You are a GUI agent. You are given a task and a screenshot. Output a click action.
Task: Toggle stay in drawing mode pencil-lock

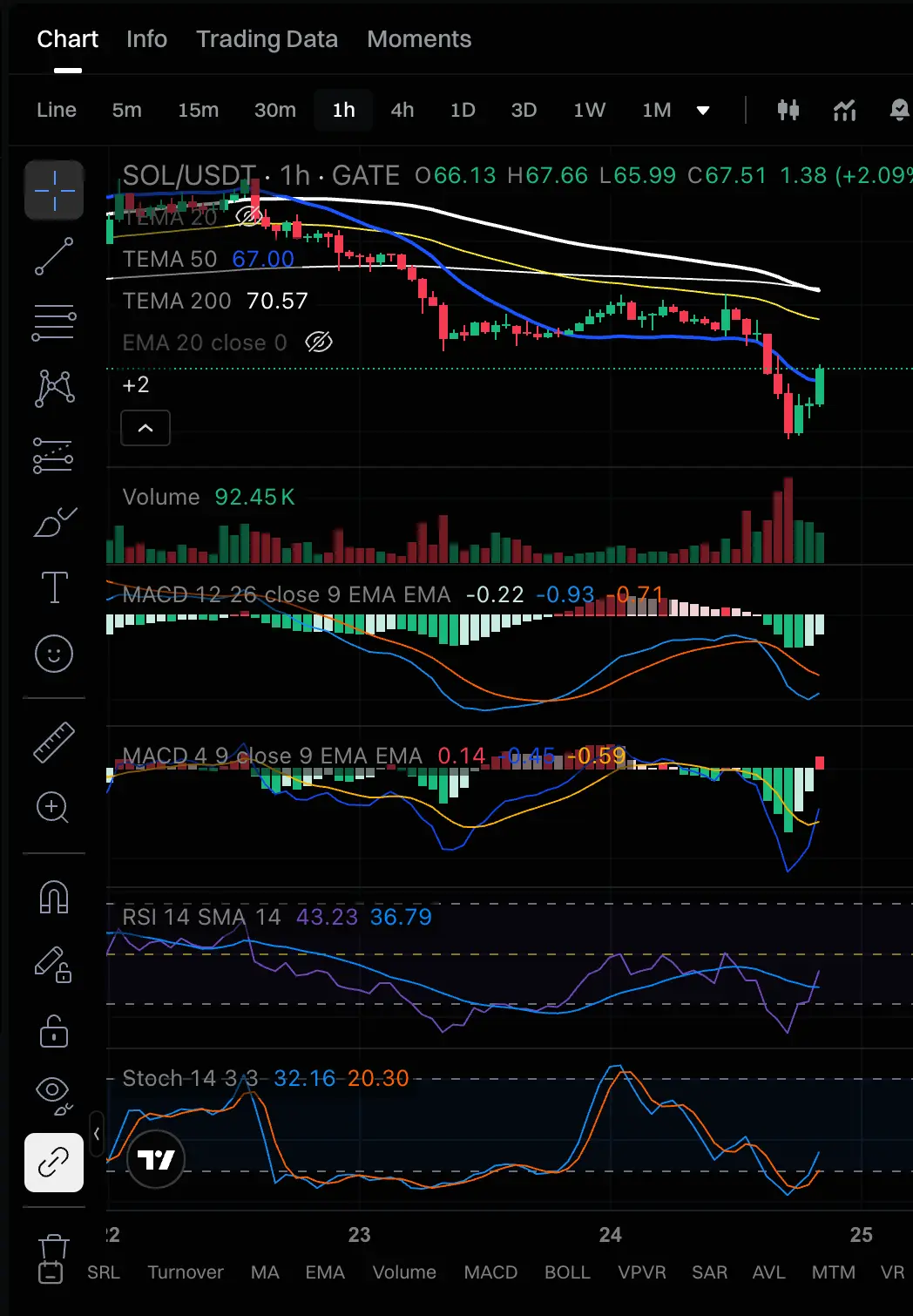click(54, 964)
